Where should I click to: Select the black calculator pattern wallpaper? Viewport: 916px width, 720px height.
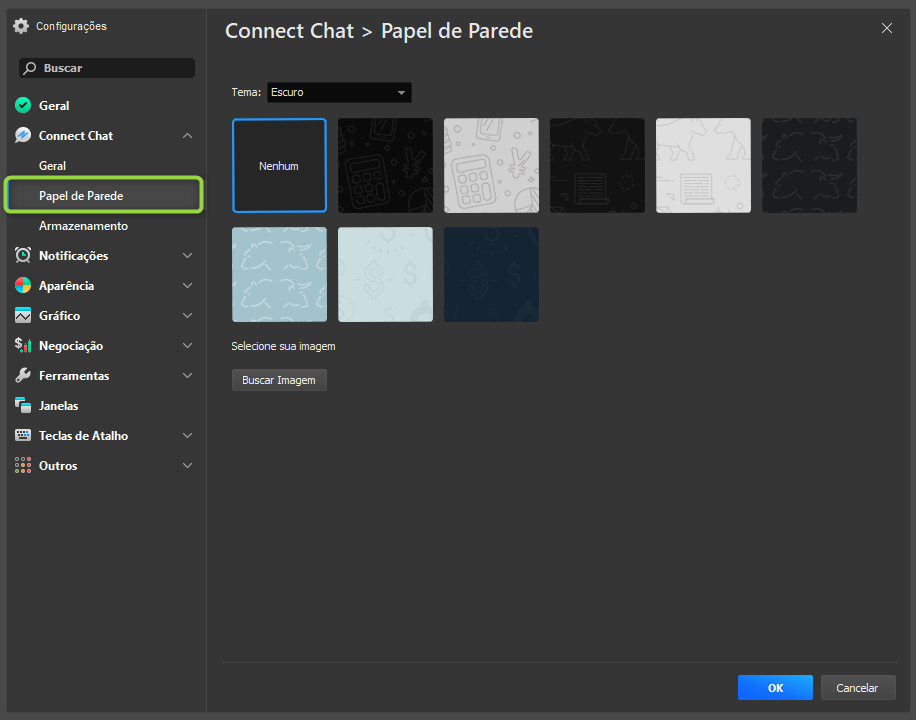(x=385, y=165)
